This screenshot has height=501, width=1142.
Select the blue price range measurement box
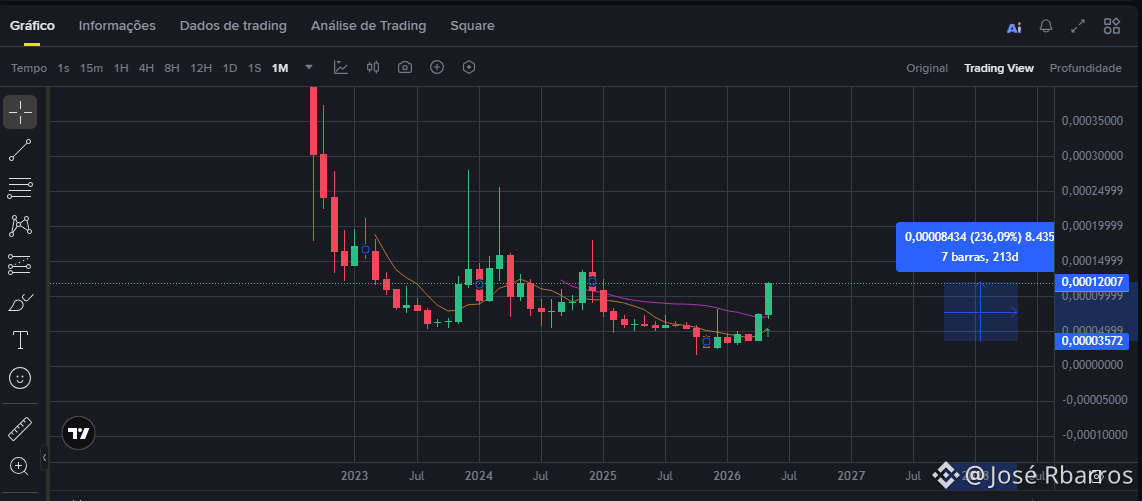980,312
